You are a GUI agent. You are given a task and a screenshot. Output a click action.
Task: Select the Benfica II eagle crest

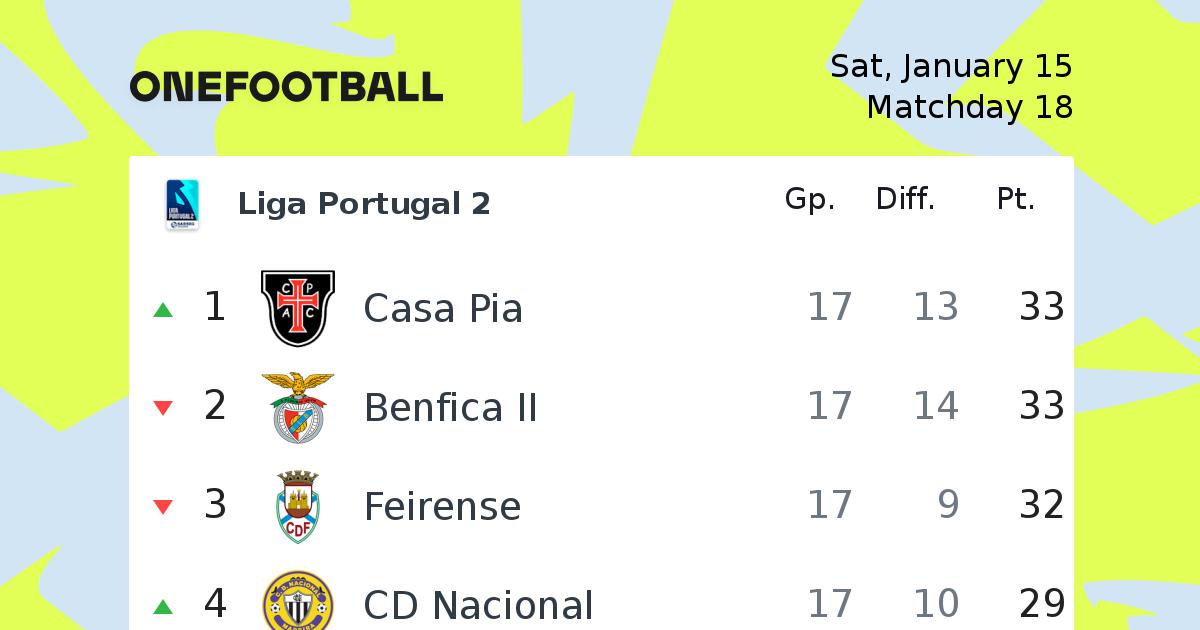click(298, 407)
